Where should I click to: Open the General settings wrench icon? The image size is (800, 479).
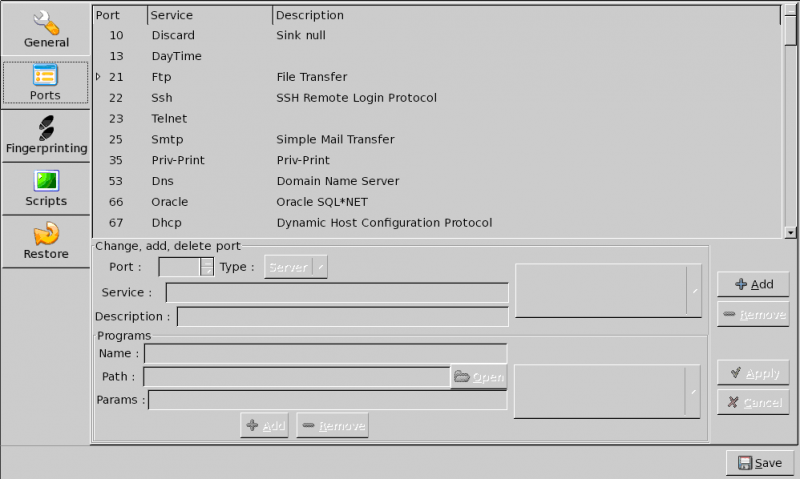coord(46,21)
